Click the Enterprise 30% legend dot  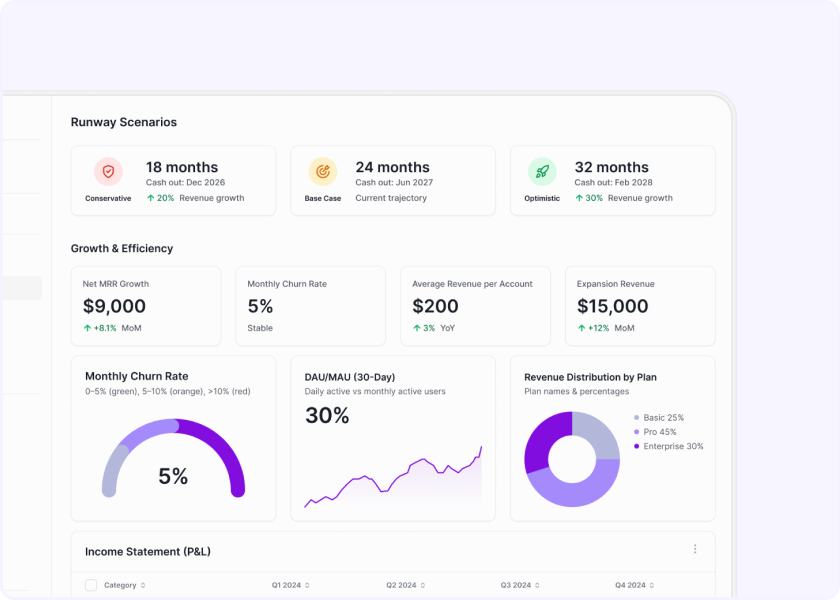pos(637,446)
